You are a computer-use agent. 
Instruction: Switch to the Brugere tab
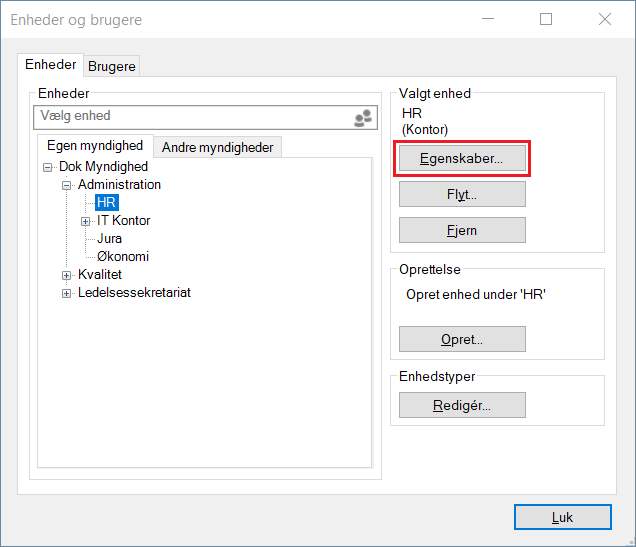click(x=112, y=67)
